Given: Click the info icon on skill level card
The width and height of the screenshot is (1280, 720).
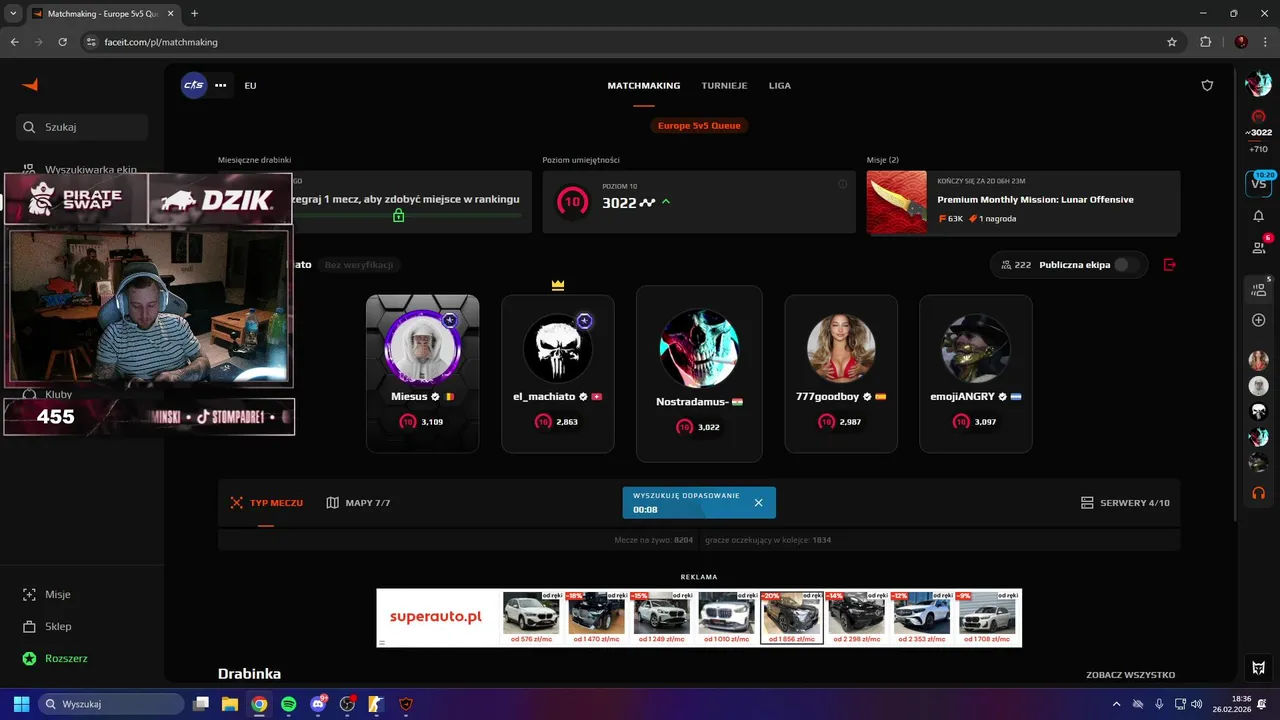Looking at the screenshot, I should 842,183.
